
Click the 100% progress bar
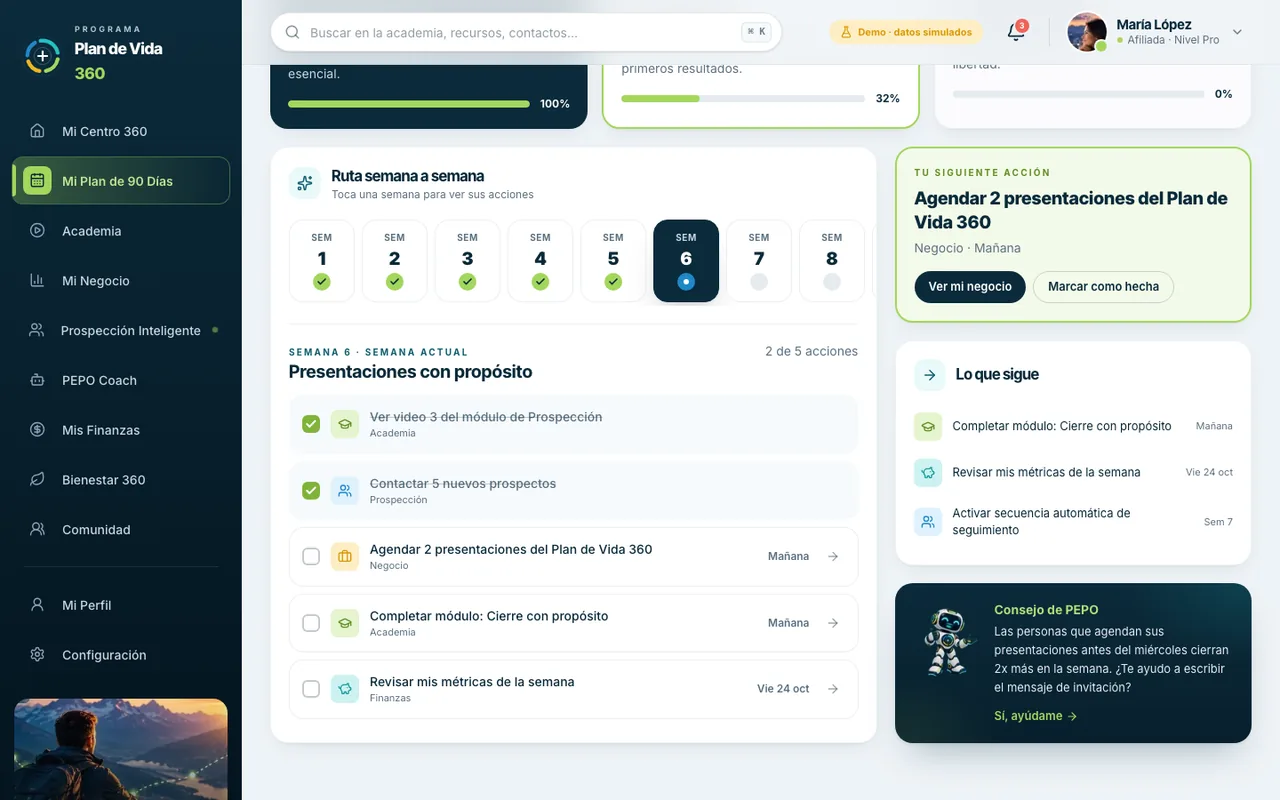(409, 104)
